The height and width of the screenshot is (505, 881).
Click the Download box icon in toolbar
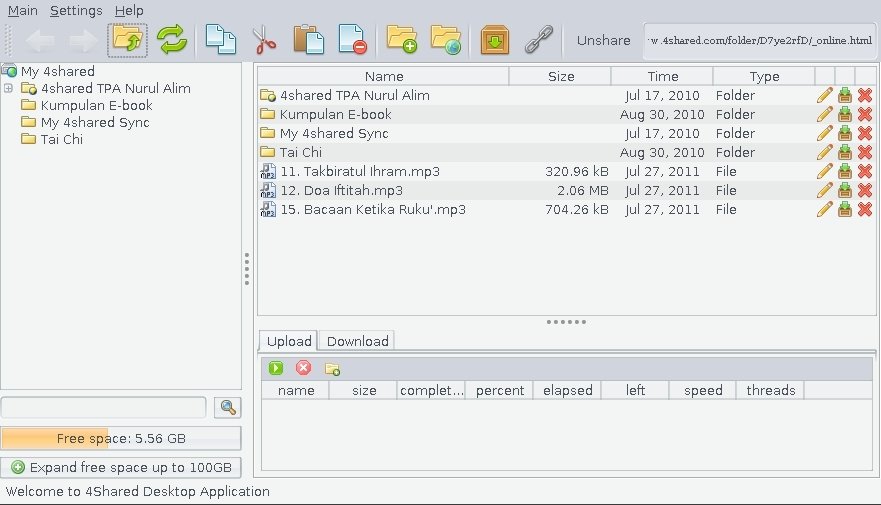(x=494, y=40)
